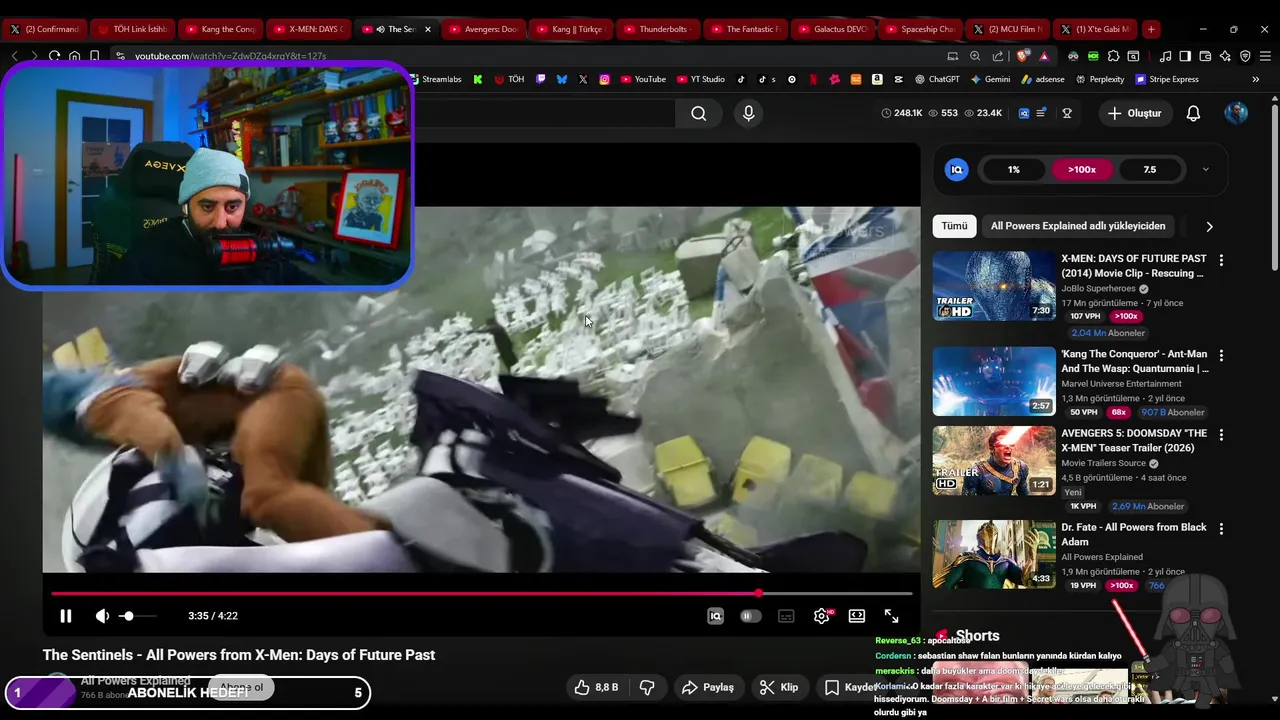The image size is (1280, 720).
Task: Click the YouTube search input field
Action: [545, 114]
